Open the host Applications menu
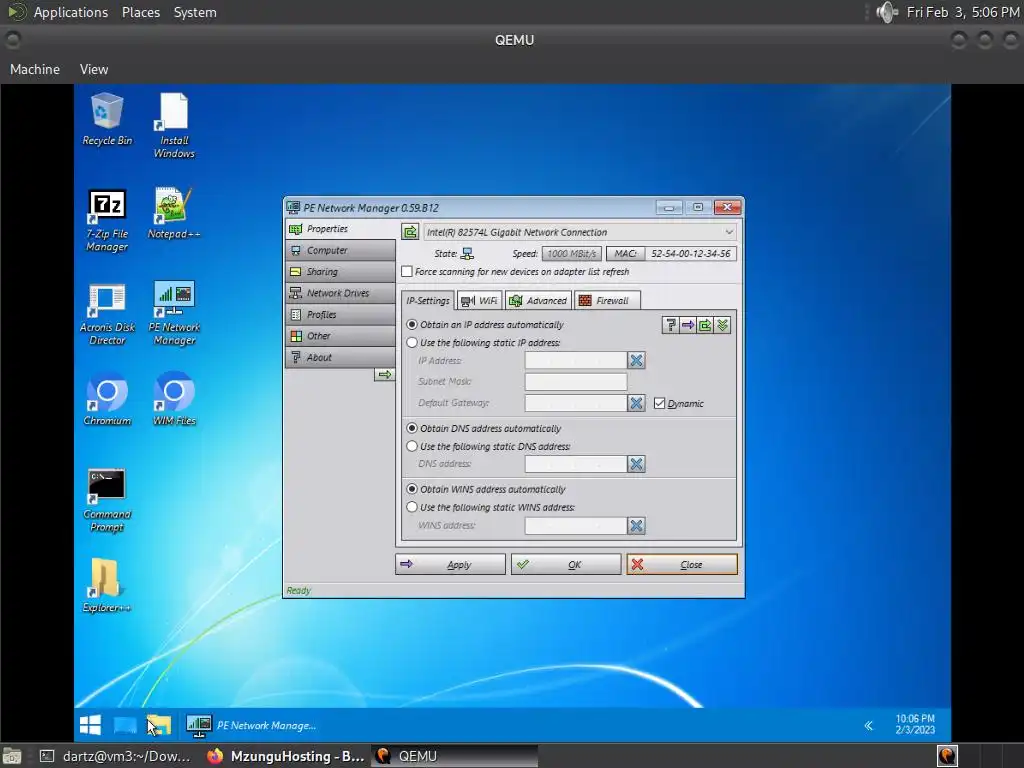This screenshot has height=768, width=1024. pos(71,12)
